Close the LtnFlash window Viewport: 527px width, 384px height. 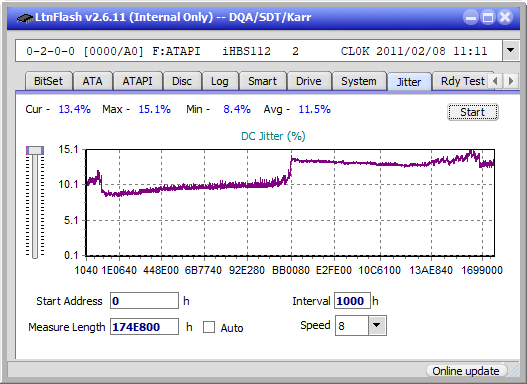(505, 17)
